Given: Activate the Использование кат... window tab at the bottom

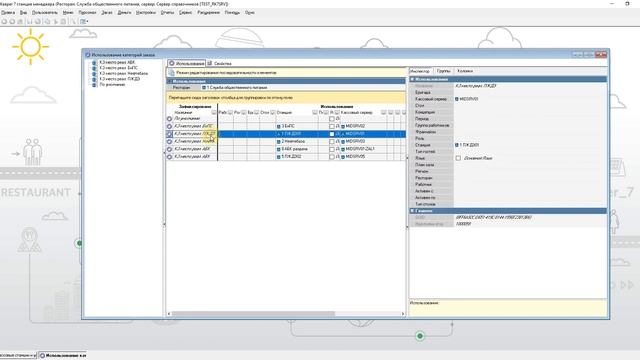Looking at the screenshot, I should tap(63, 356).
